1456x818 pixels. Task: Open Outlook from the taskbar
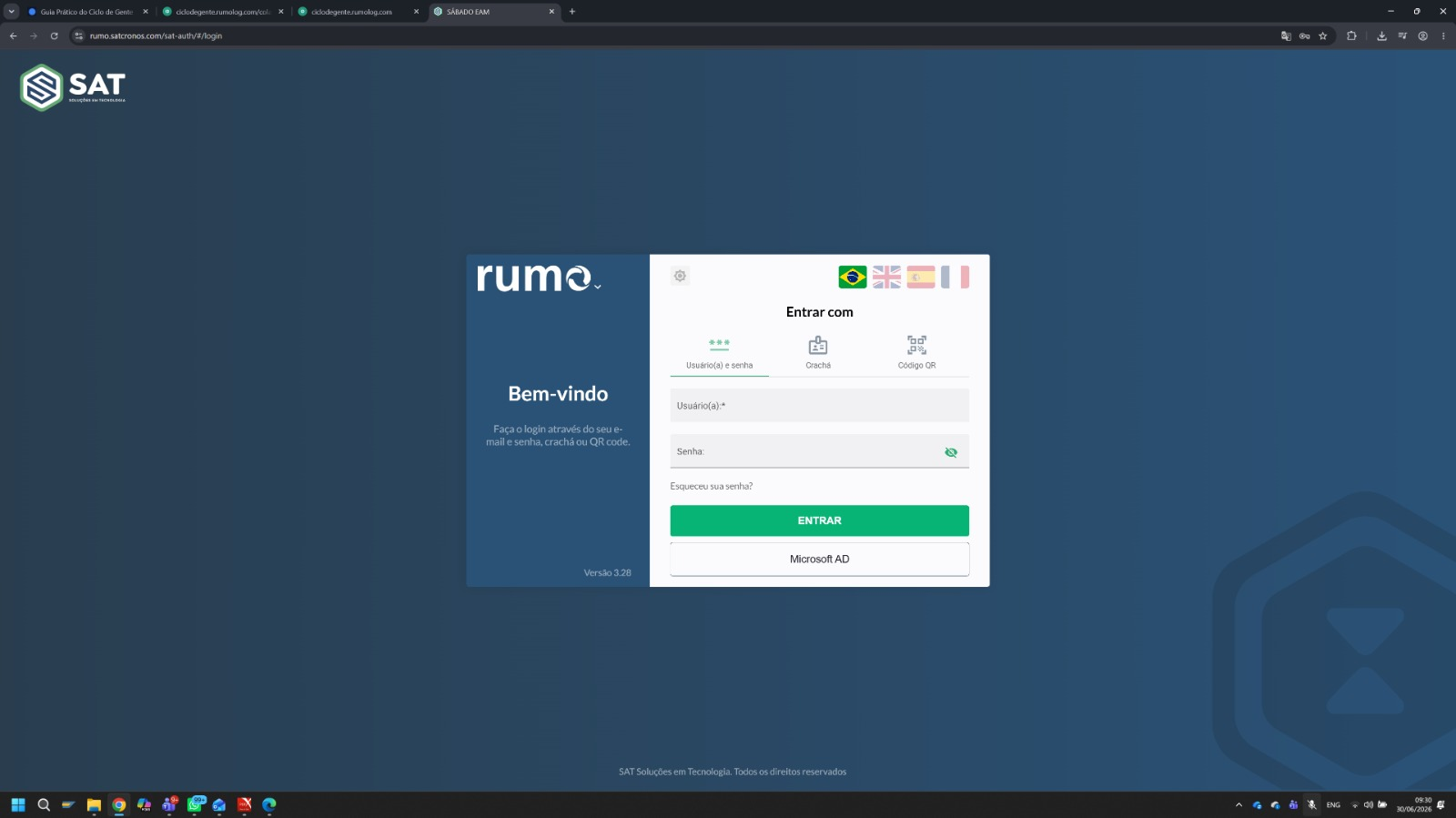(219, 804)
